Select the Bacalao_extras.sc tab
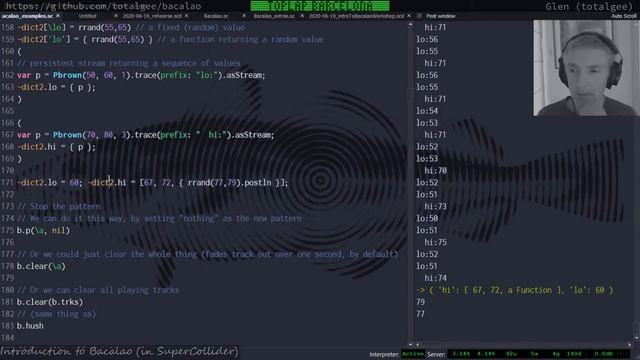 (274, 16)
